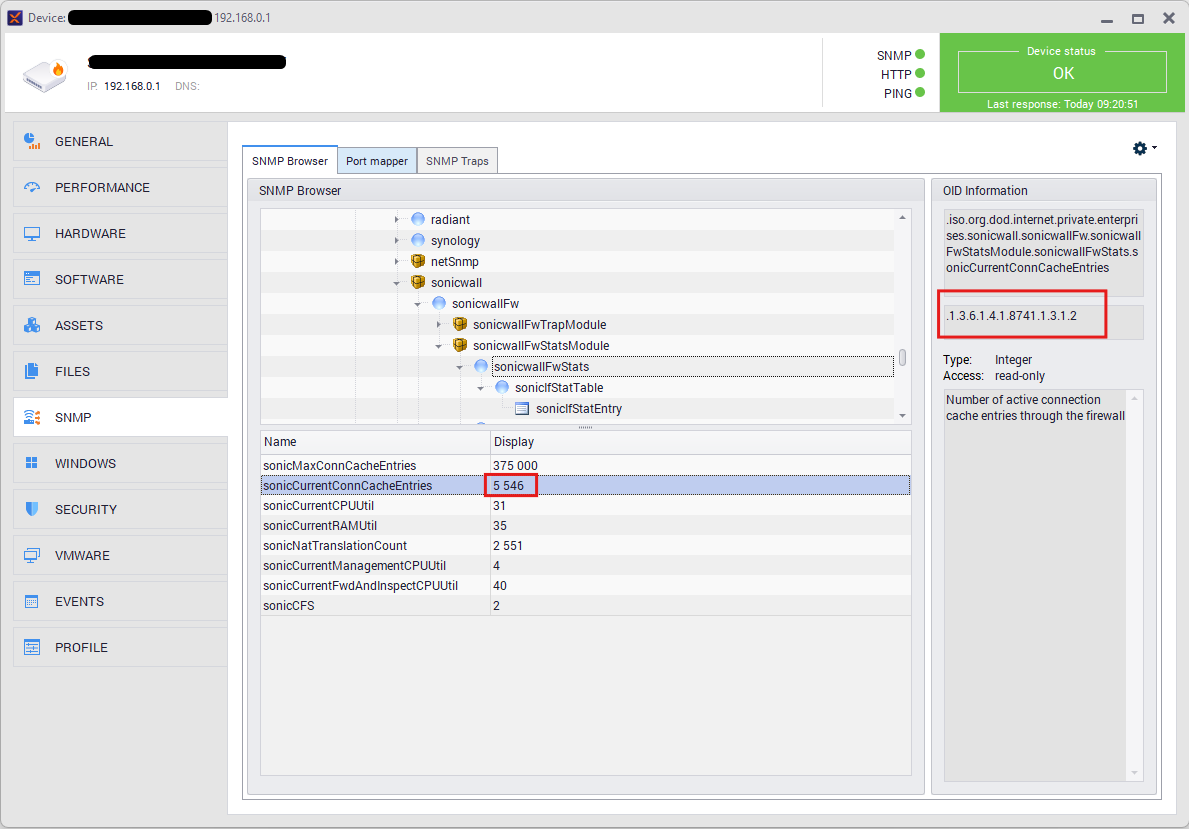Expand the sonicwallFwTrapModule node
Image resolution: width=1189 pixels, height=829 pixels.
(x=439, y=325)
